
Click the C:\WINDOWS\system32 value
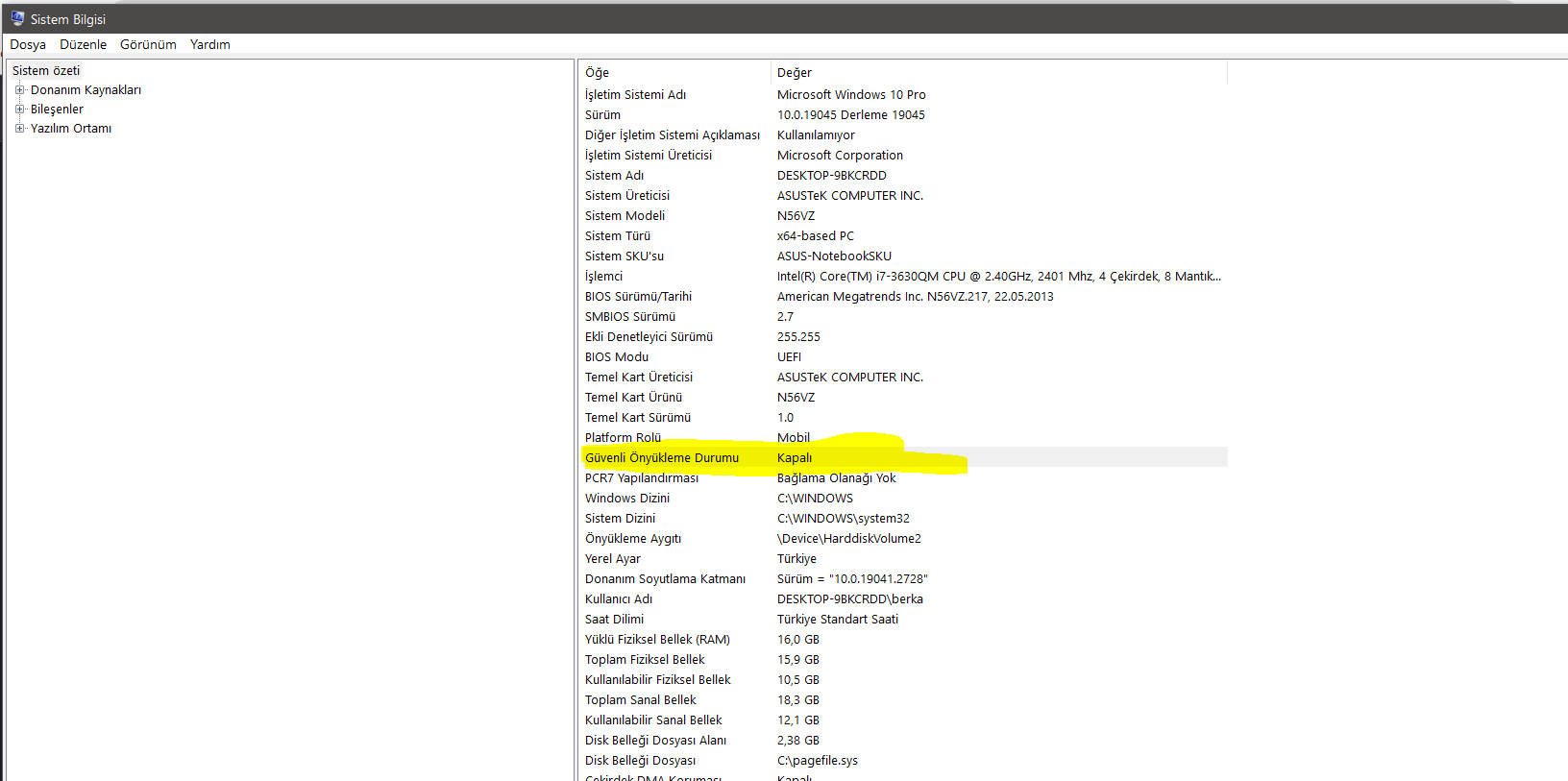(x=843, y=518)
